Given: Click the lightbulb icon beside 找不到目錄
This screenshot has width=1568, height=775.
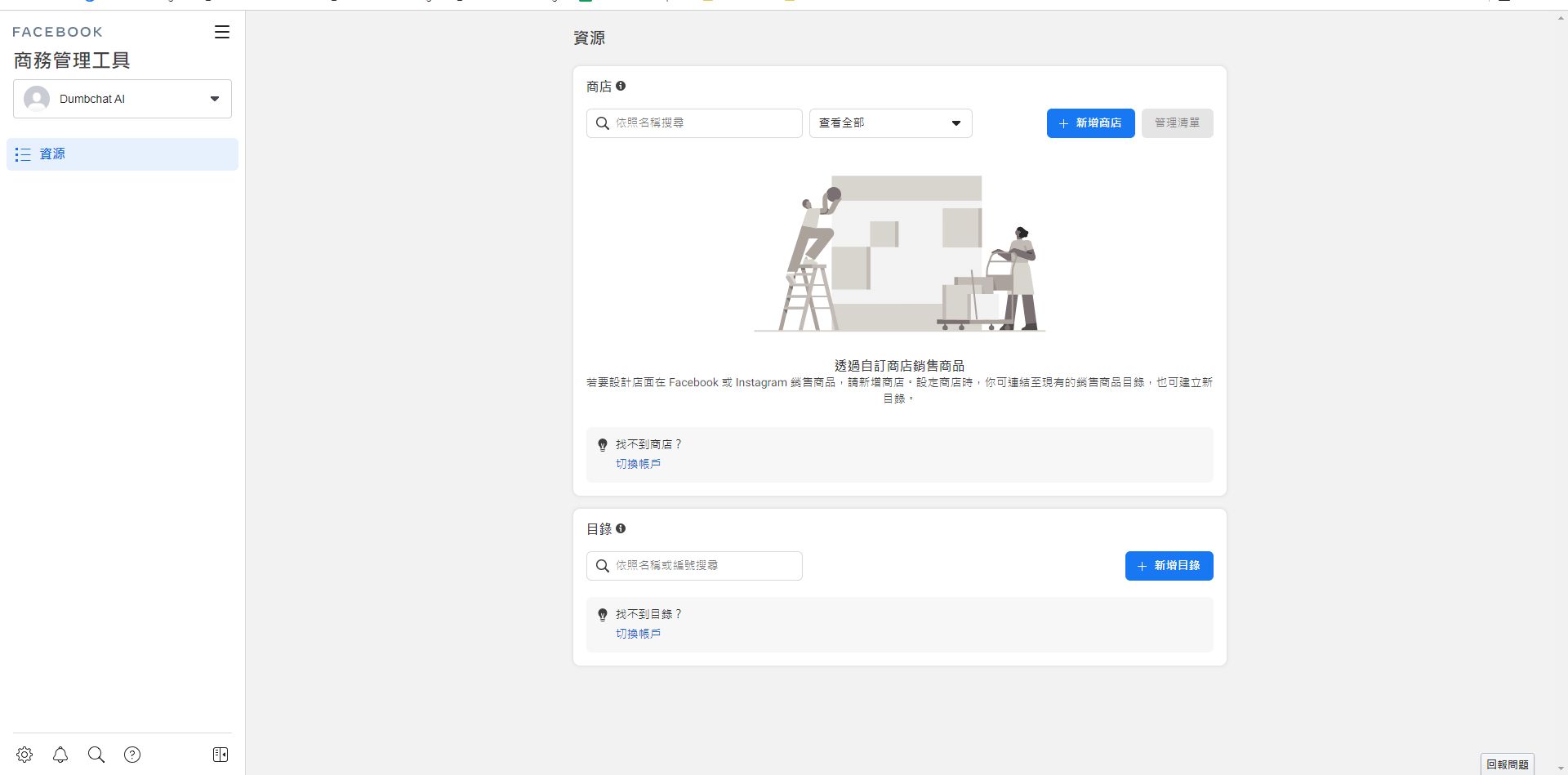Looking at the screenshot, I should 603,615.
